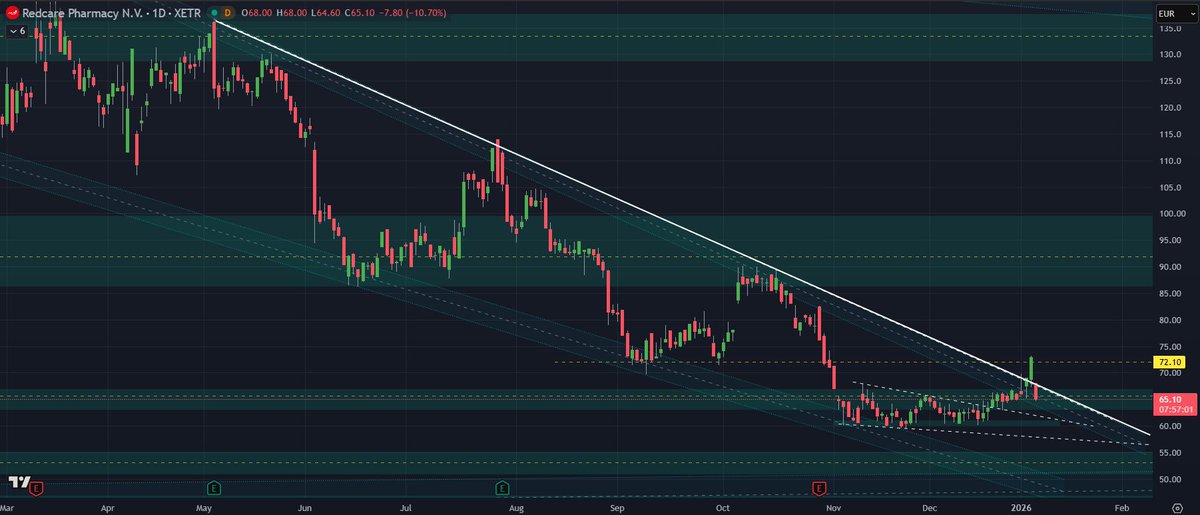Open the chart settings gear icon
1200x515 pixels.
tap(1176, 507)
